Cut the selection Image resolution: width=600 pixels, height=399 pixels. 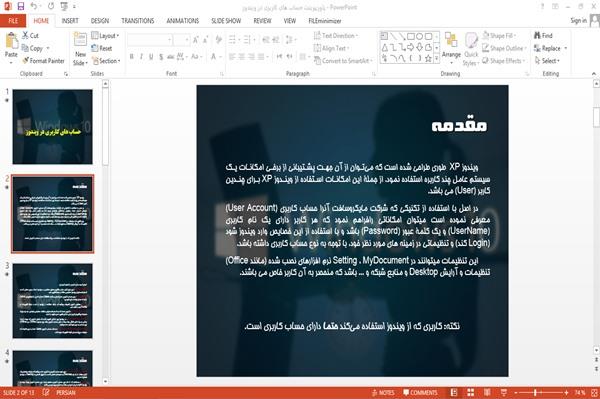(30, 36)
